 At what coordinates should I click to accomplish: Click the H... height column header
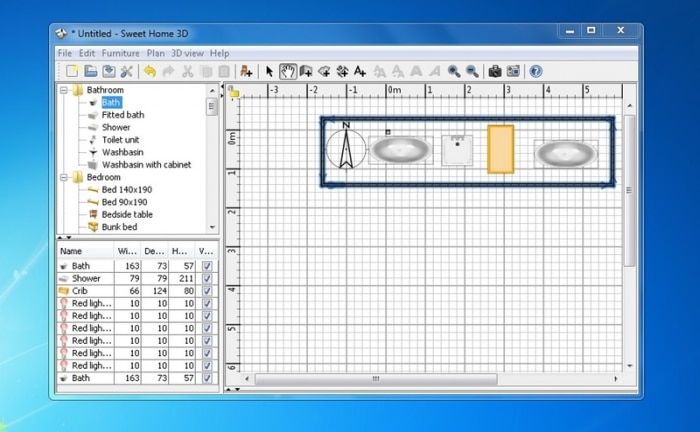pos(181,251)
